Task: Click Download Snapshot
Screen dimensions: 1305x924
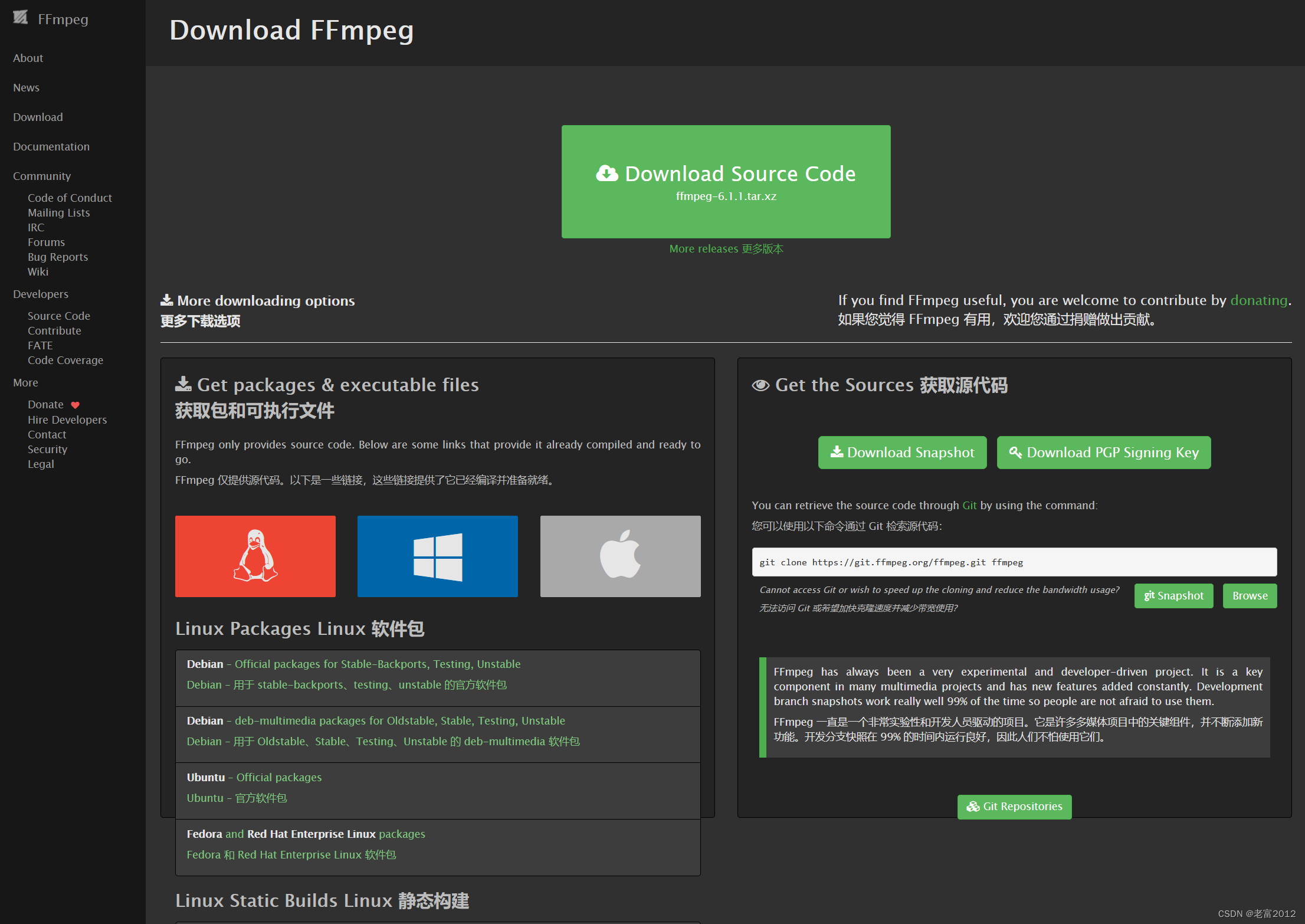Action: tap(902, 452)
